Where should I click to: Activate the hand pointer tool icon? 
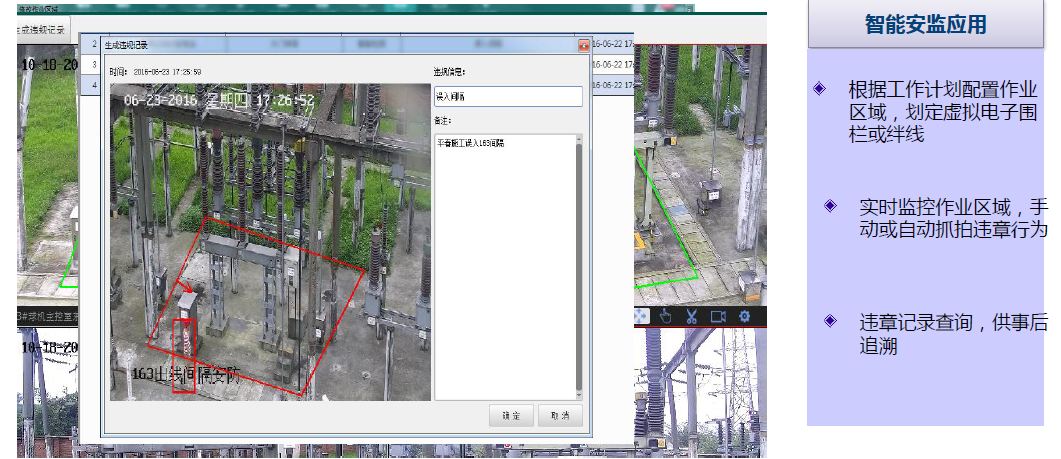pos(665,316)
